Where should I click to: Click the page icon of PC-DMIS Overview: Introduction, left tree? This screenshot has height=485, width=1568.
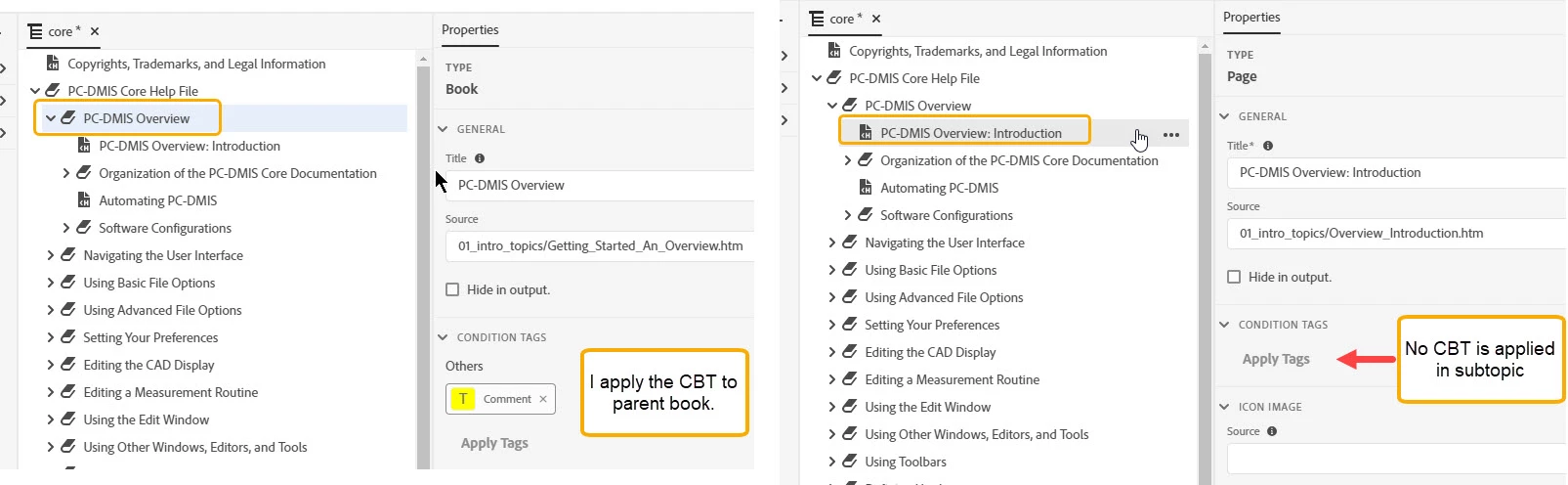[84, 146]
